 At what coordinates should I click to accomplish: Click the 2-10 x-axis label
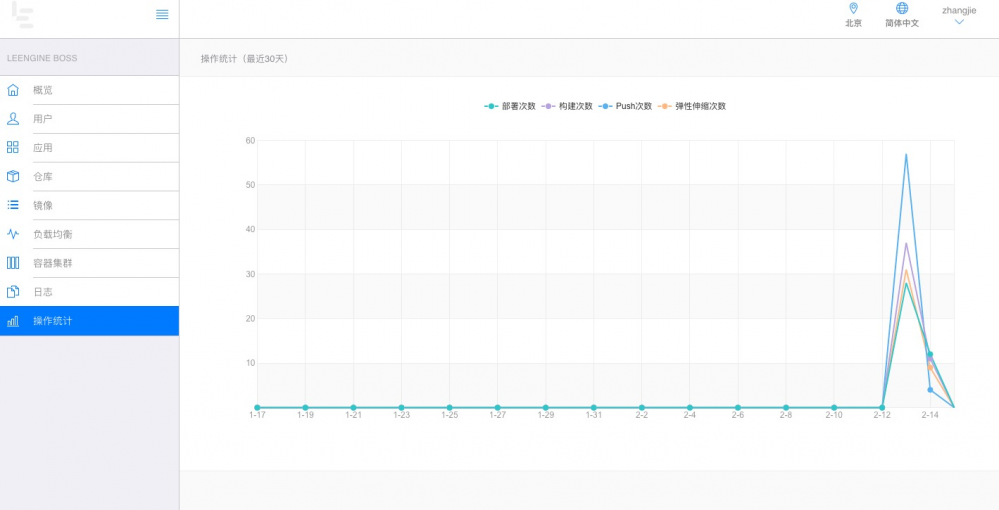834,416
